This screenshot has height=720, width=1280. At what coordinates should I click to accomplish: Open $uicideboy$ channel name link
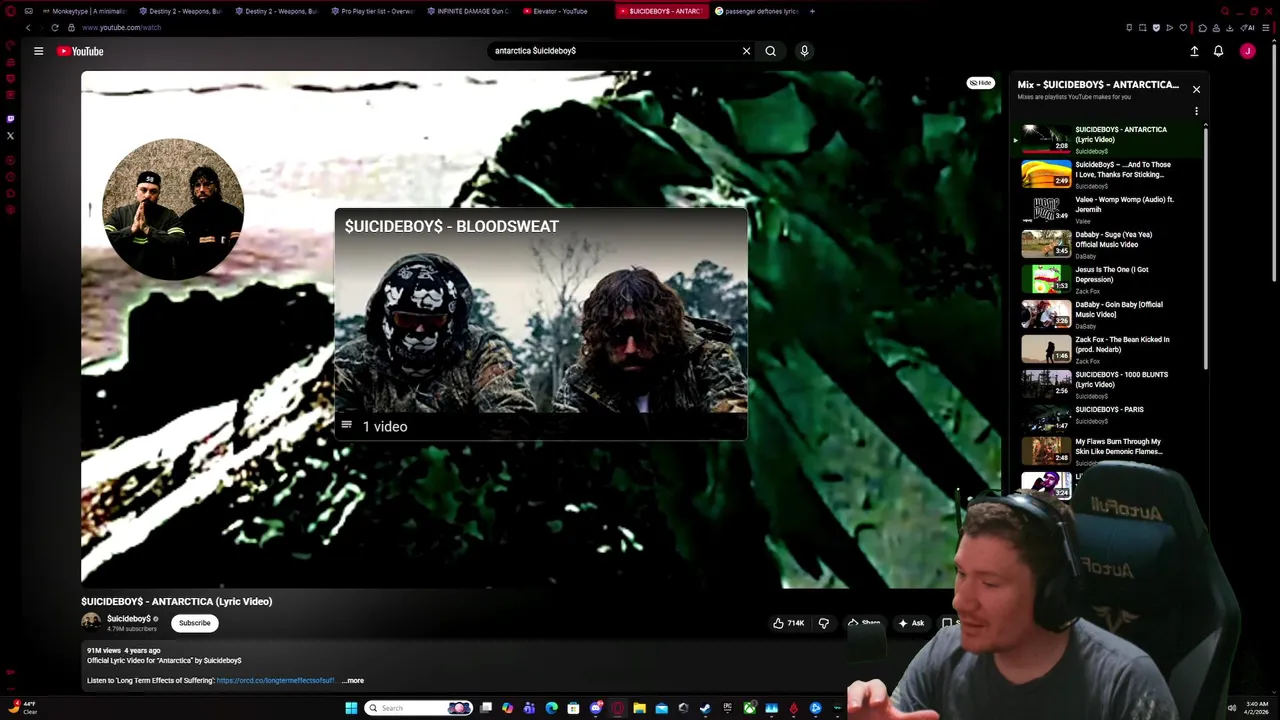point(129,619)
